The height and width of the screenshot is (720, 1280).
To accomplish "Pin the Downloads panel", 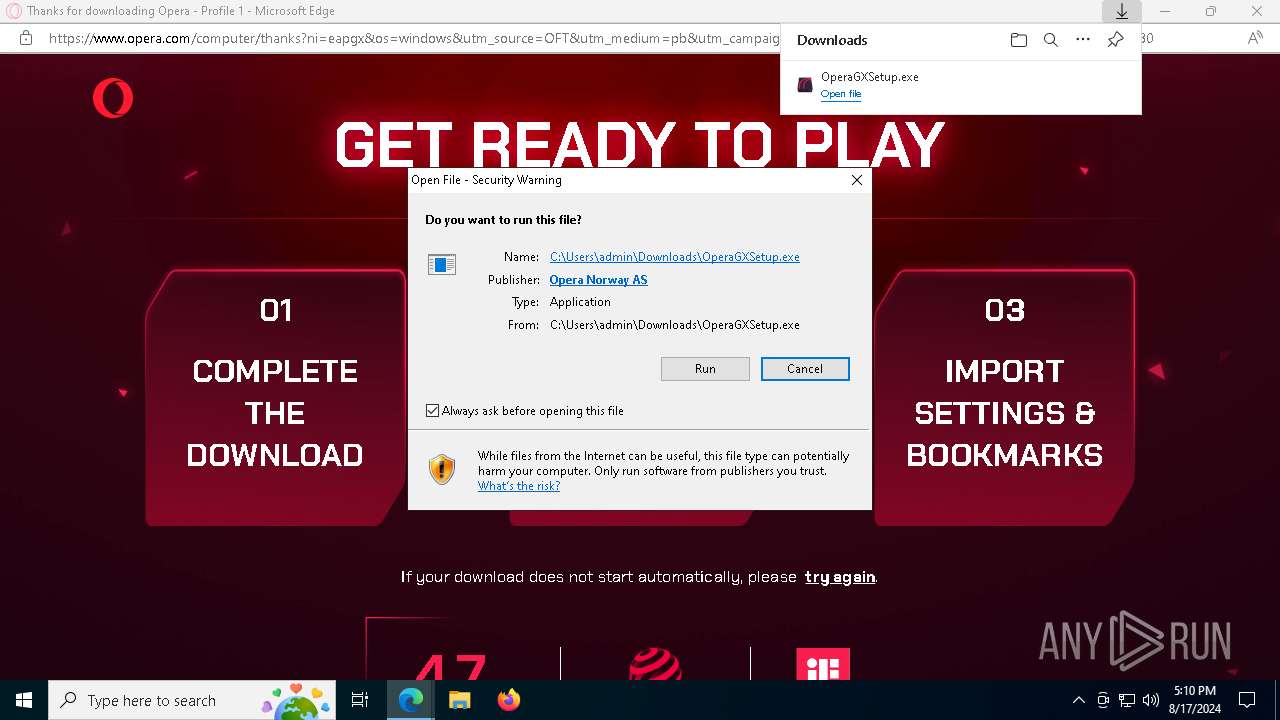I will pos(1115,40).
